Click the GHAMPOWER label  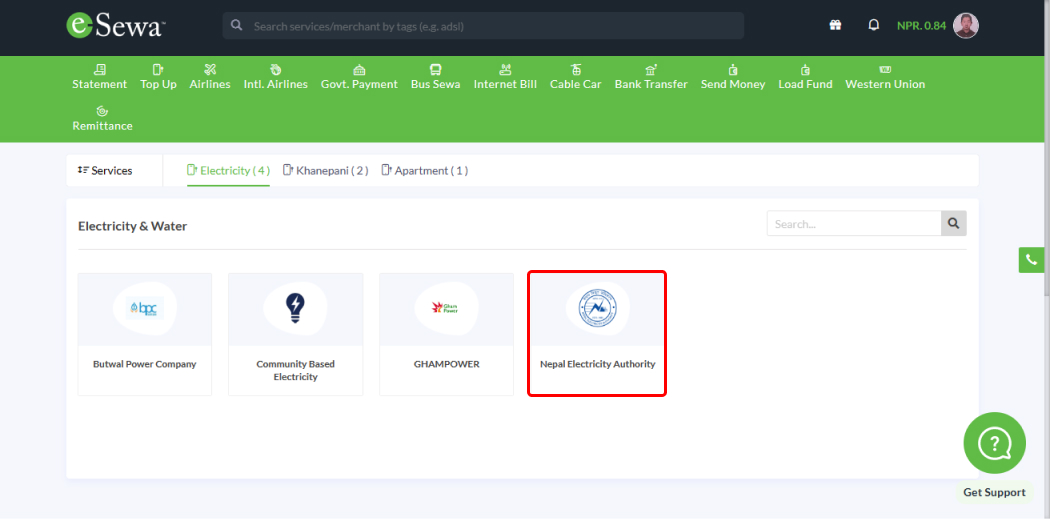(447, 364)
